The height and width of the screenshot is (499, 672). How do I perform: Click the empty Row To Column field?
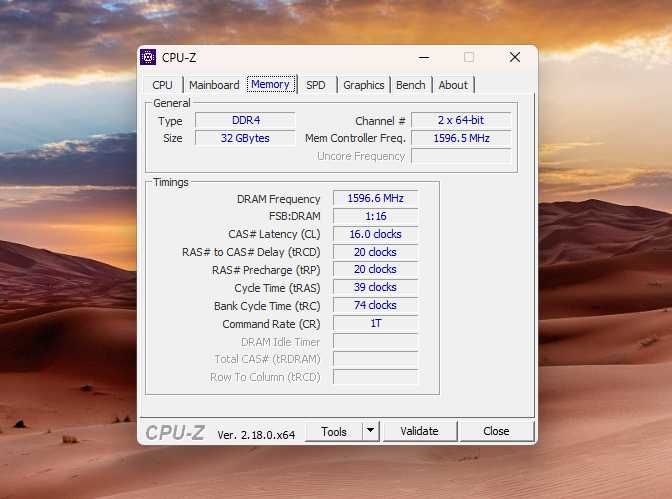click(x=375, y=377)
